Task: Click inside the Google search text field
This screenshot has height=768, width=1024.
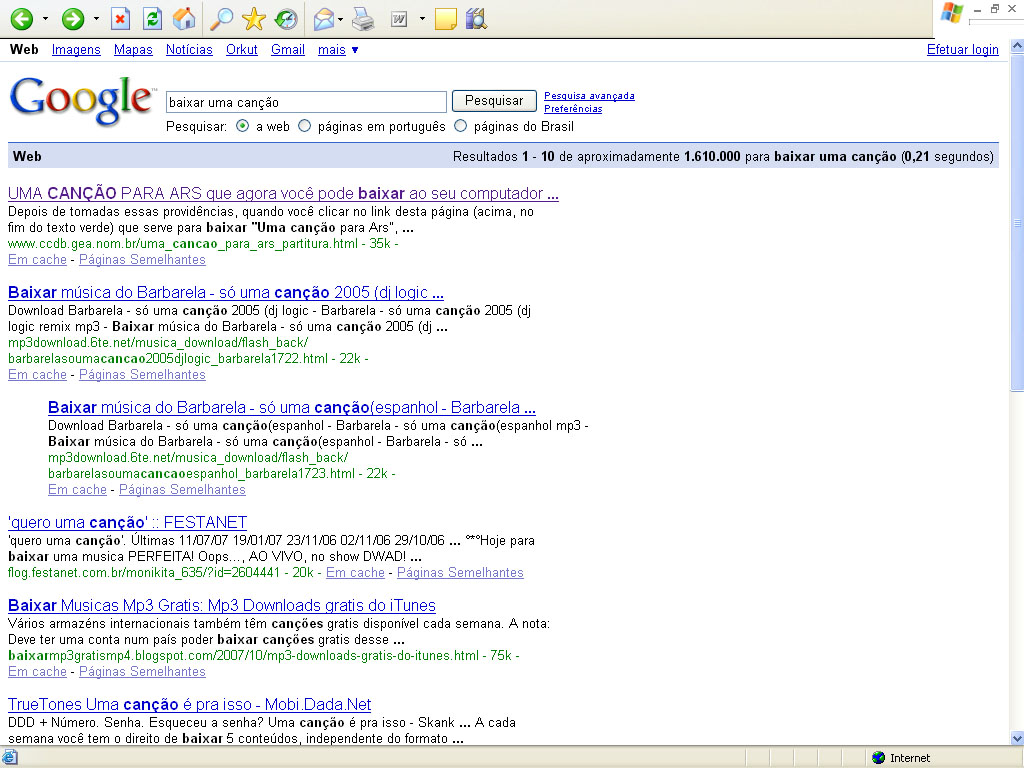Action: [x=305, y=102]
